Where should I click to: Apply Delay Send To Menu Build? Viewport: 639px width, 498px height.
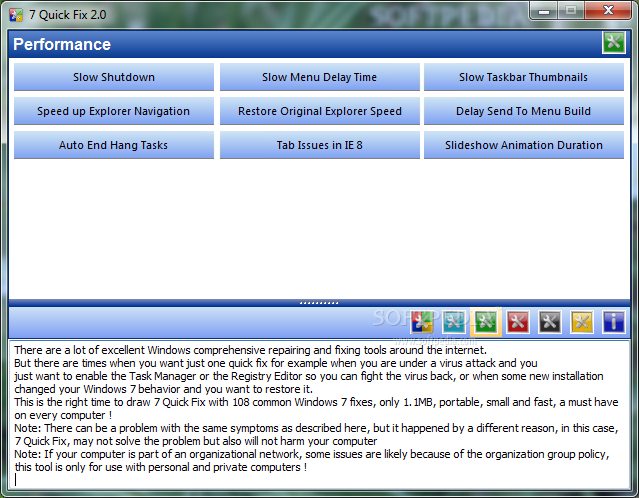(524, 111)
